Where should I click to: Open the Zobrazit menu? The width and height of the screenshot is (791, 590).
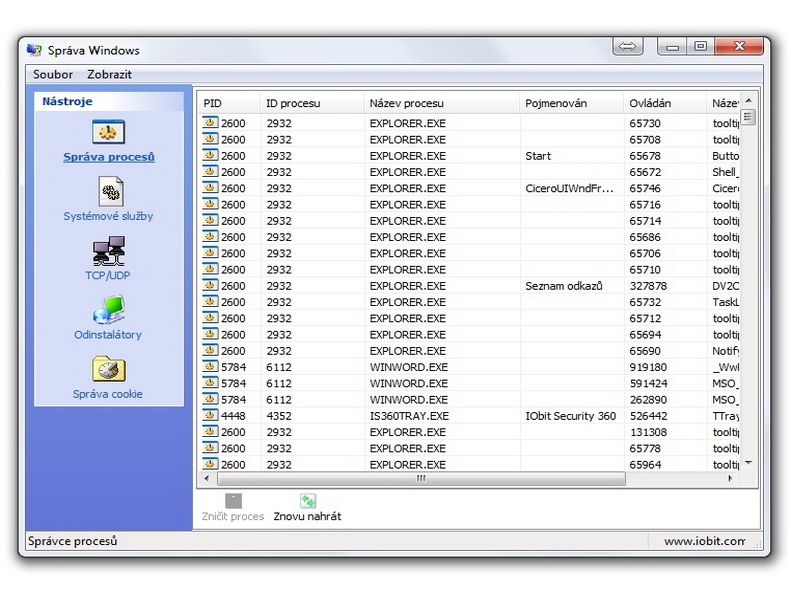pyautogui.click(x=109, y=75)
